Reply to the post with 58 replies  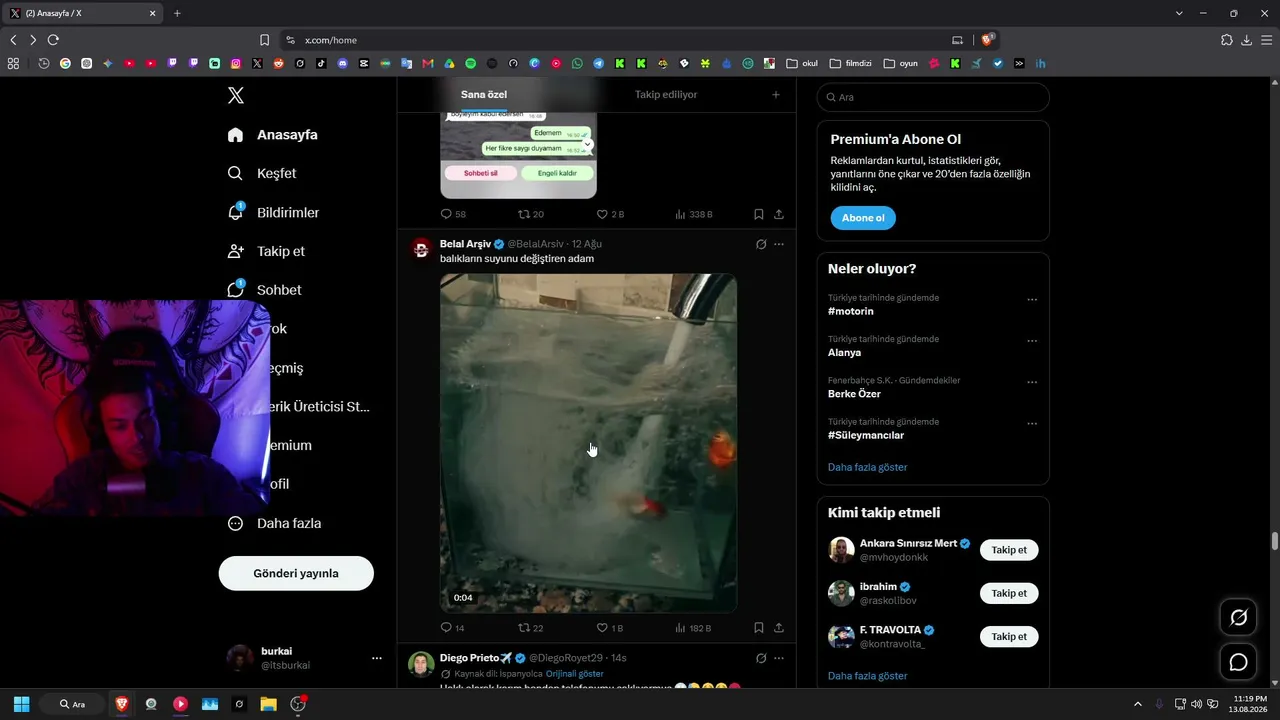coord(453,214)
